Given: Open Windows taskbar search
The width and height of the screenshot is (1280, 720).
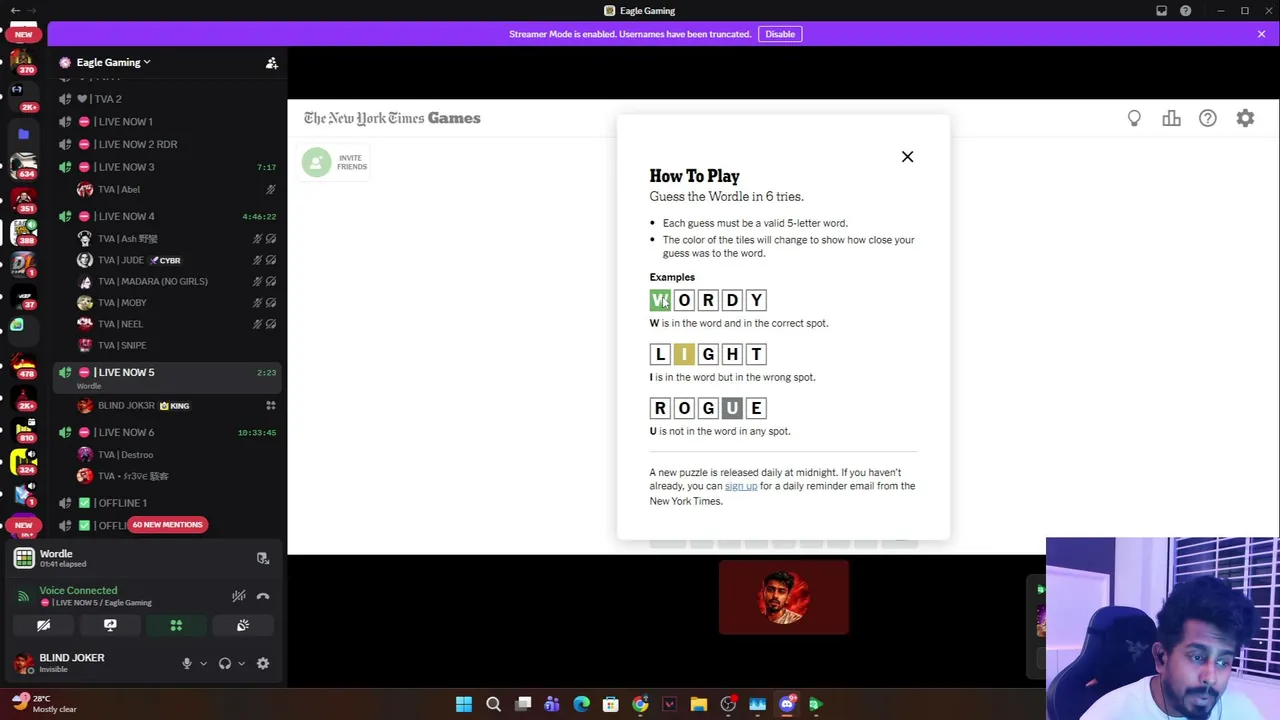Looking at the screenshot, I should tap(493, 704).
